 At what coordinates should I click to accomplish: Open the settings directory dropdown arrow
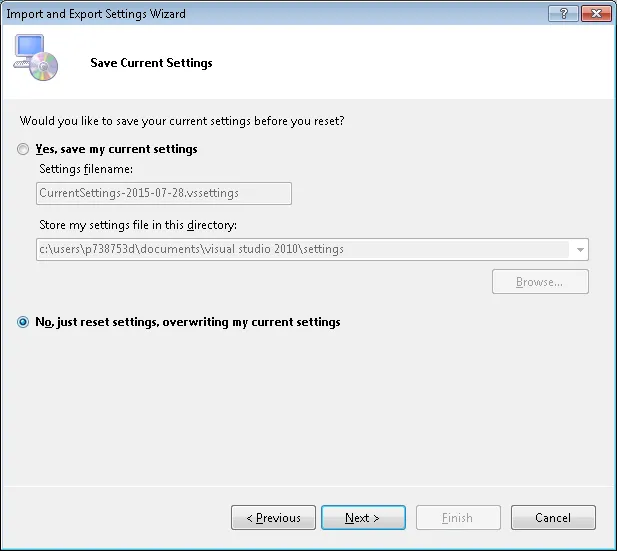click(580, 250)
